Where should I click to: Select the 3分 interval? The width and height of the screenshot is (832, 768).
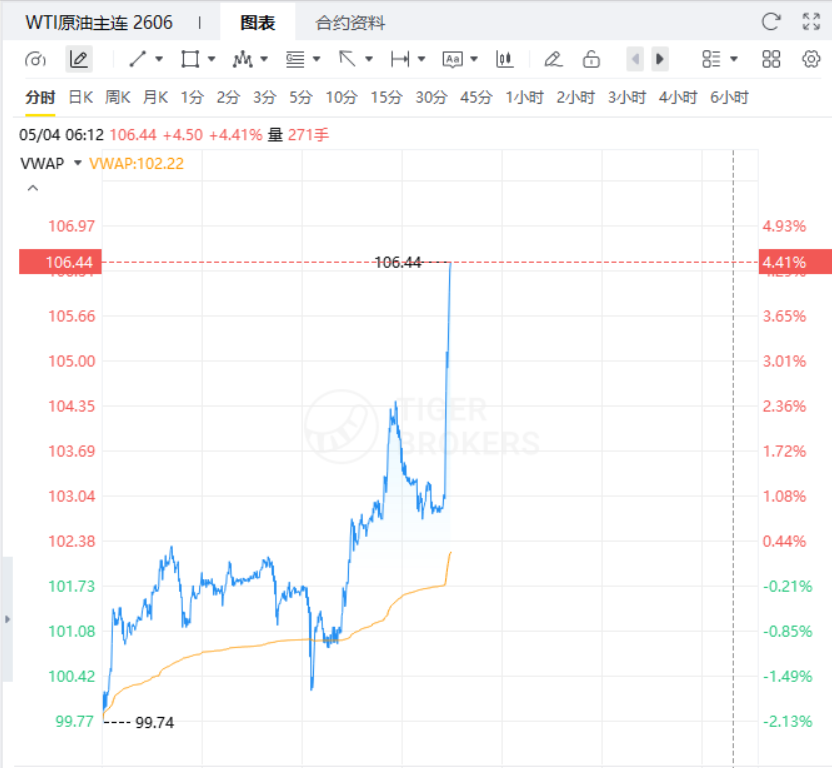[264, 98]
